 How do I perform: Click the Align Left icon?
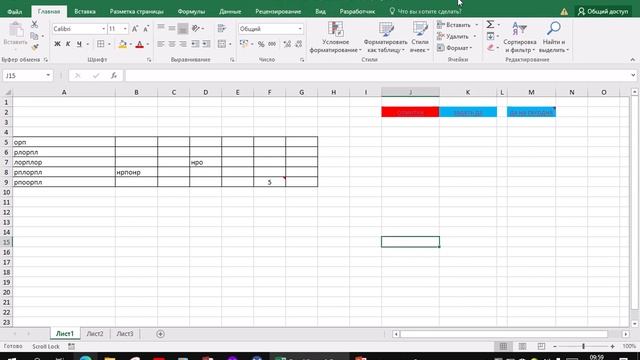tap(161, 44)
